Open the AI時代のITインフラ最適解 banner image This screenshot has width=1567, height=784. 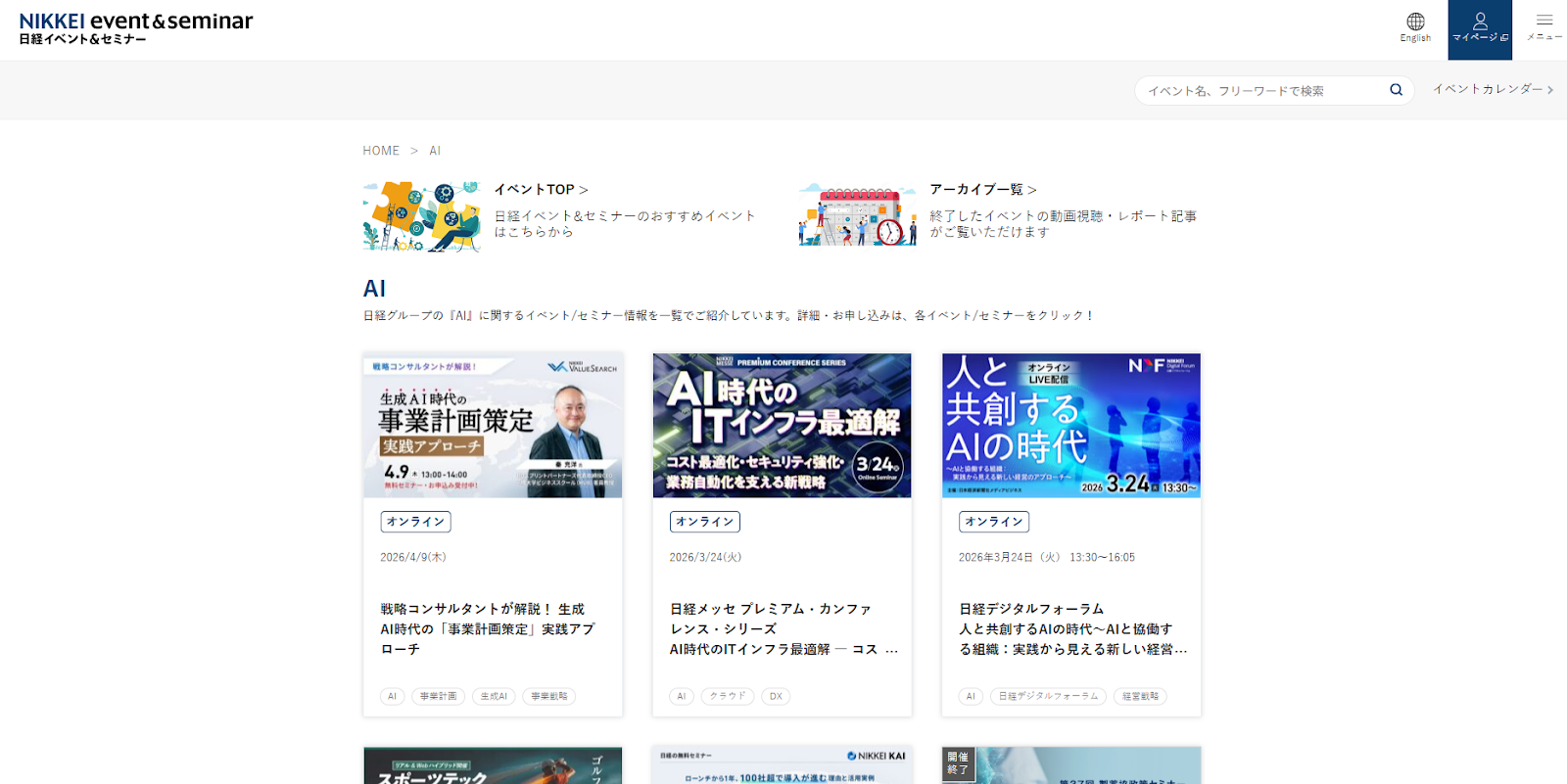[x=782, y=426]
